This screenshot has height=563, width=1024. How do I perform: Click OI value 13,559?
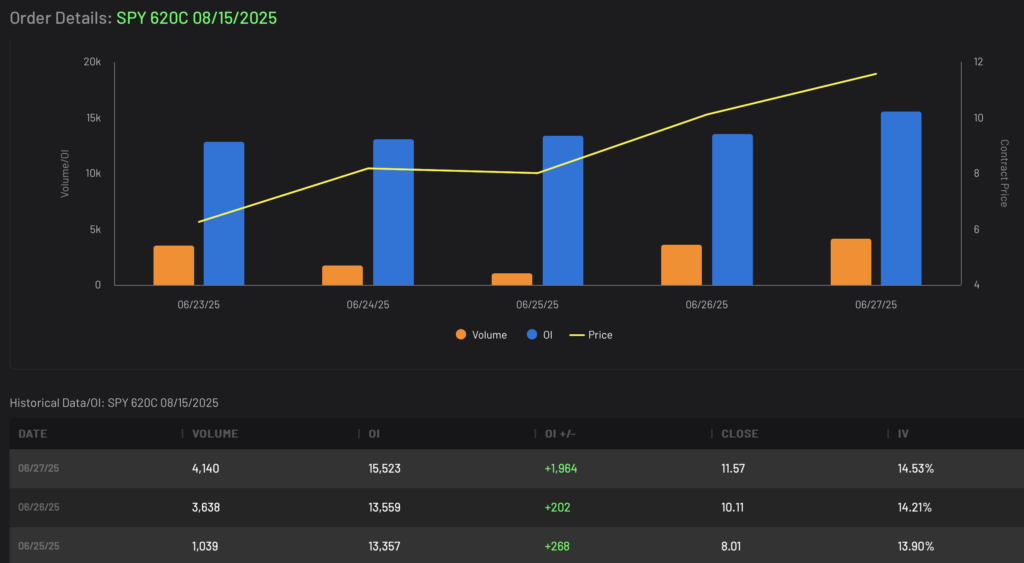385,507
